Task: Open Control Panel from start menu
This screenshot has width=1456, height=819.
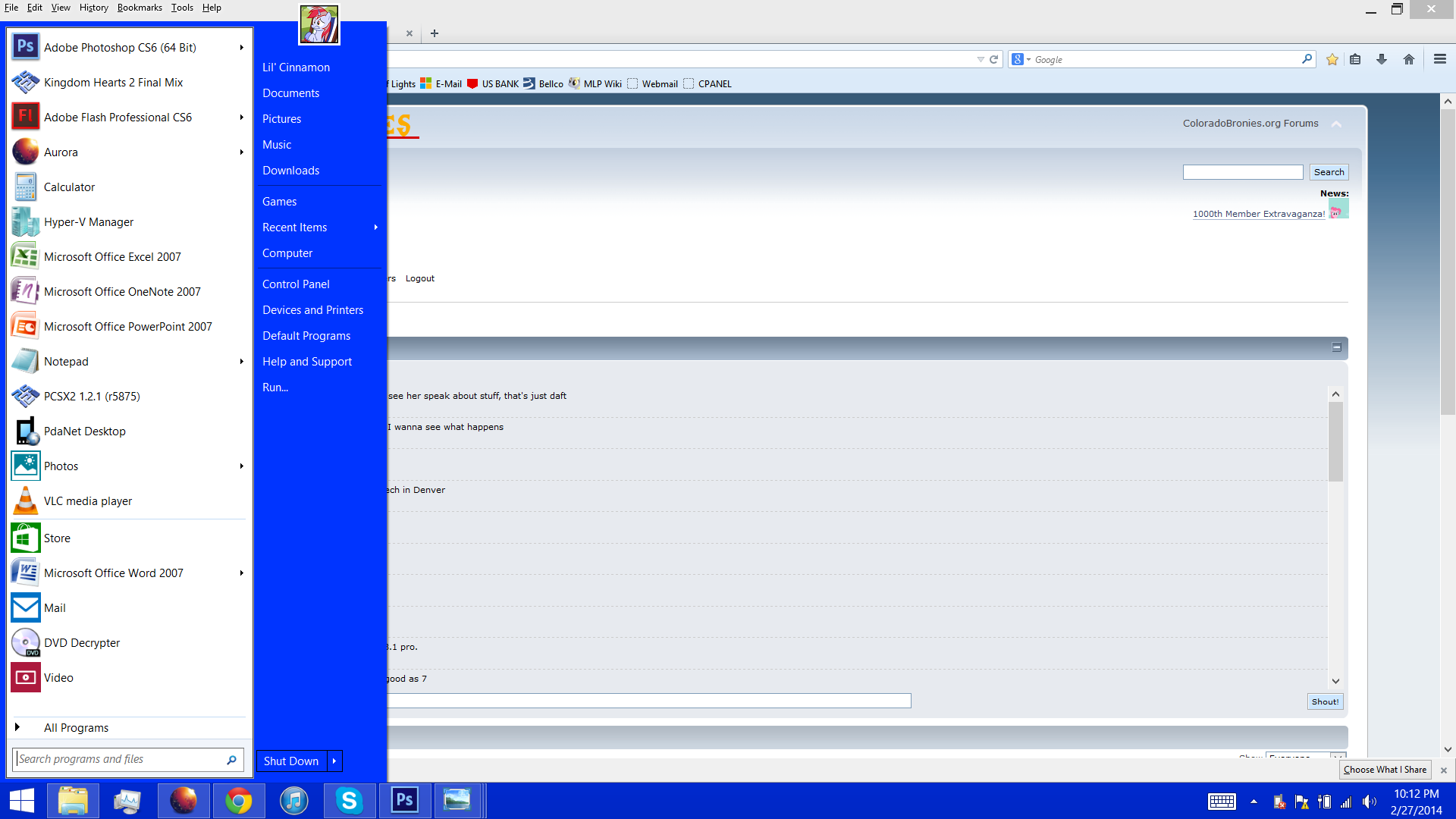Action: coord(296,284)
